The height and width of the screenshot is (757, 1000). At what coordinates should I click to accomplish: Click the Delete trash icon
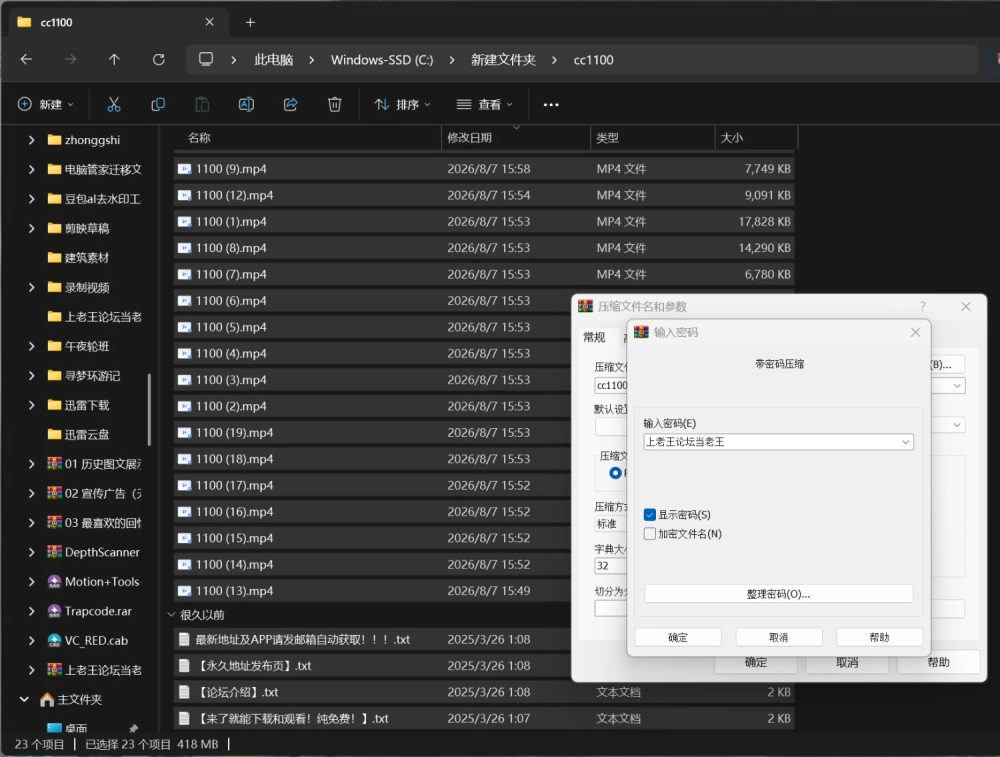click(x=334, y=105)
